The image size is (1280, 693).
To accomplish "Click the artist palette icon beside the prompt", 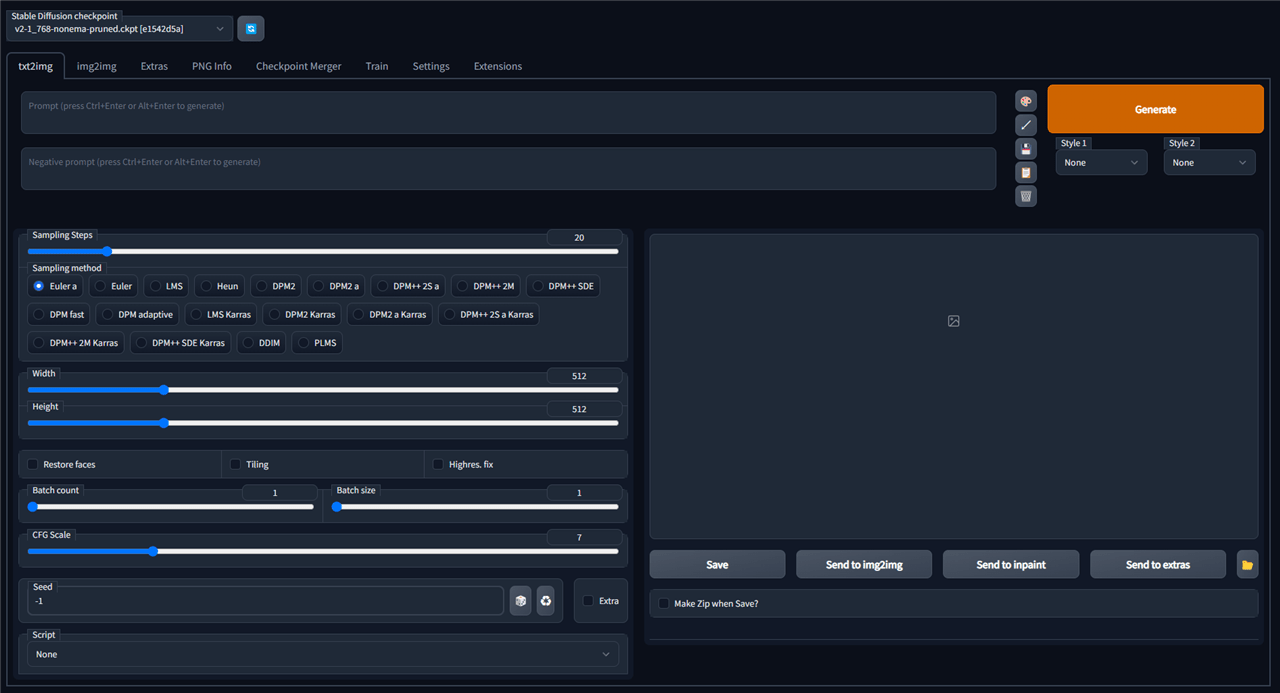I will [1026, 101].
